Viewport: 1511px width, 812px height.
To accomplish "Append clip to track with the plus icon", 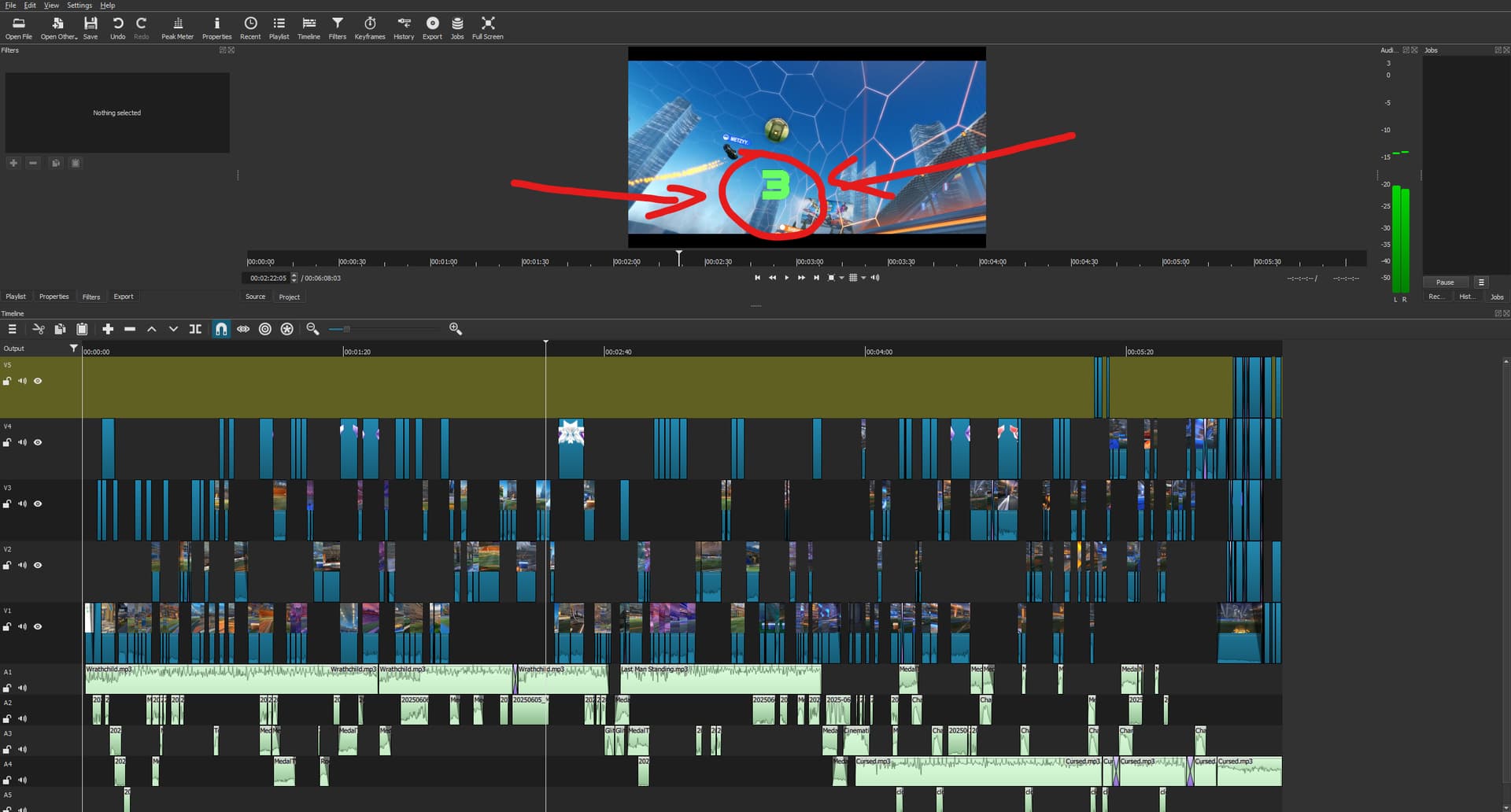I will tap(108, 329).
